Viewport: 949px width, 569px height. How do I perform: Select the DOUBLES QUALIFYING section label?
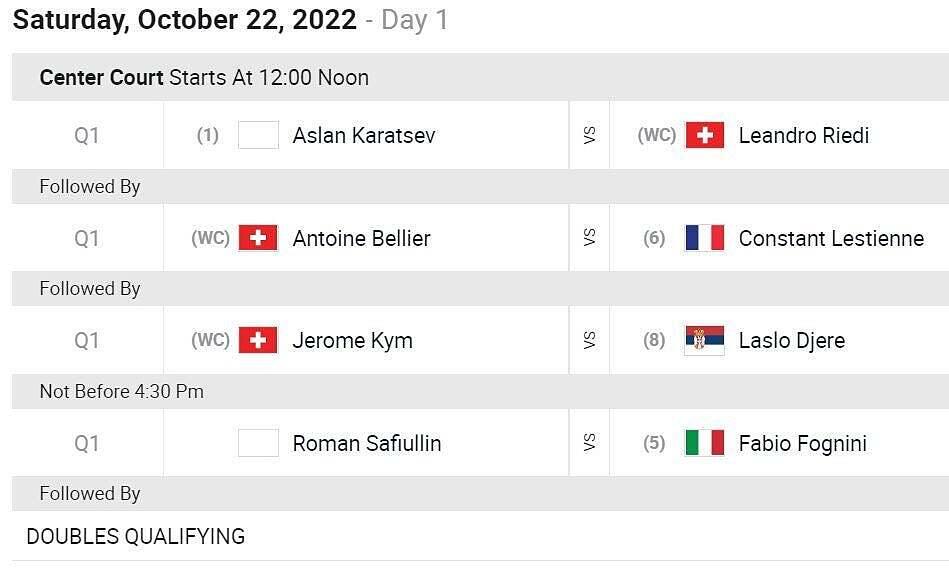[136, 536]
